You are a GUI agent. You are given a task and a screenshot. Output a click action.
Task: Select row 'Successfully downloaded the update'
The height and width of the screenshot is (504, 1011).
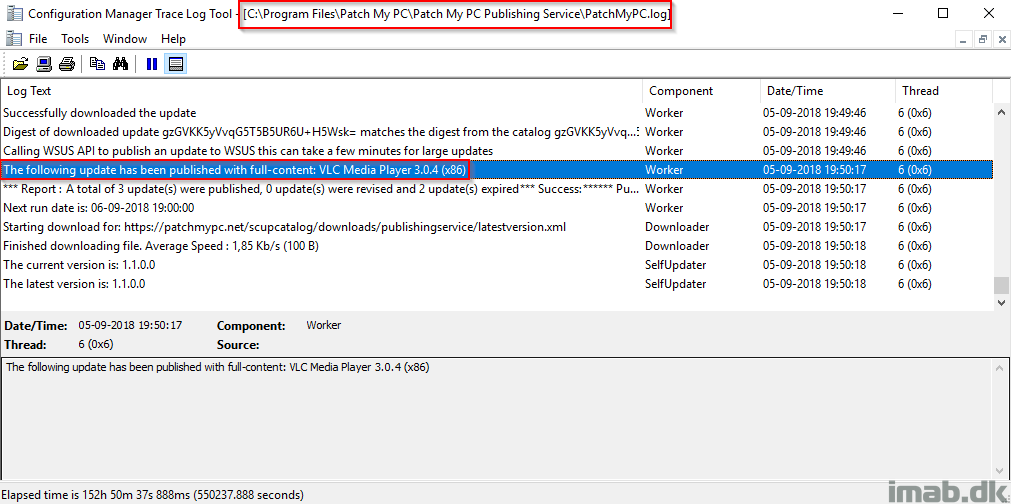496,113
